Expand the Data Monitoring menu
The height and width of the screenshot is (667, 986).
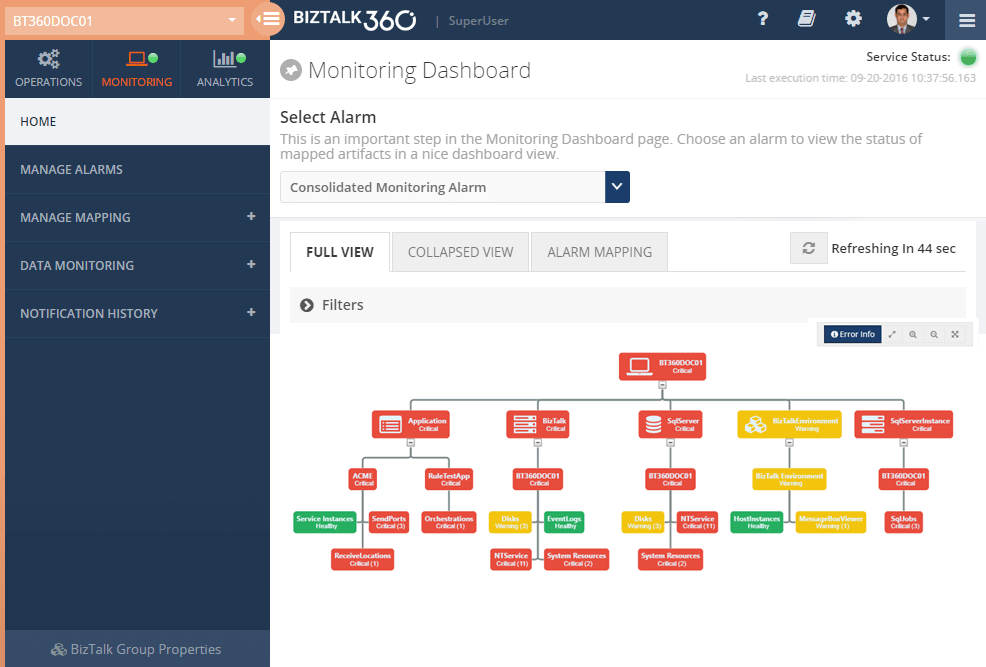[x=251, y=264]
